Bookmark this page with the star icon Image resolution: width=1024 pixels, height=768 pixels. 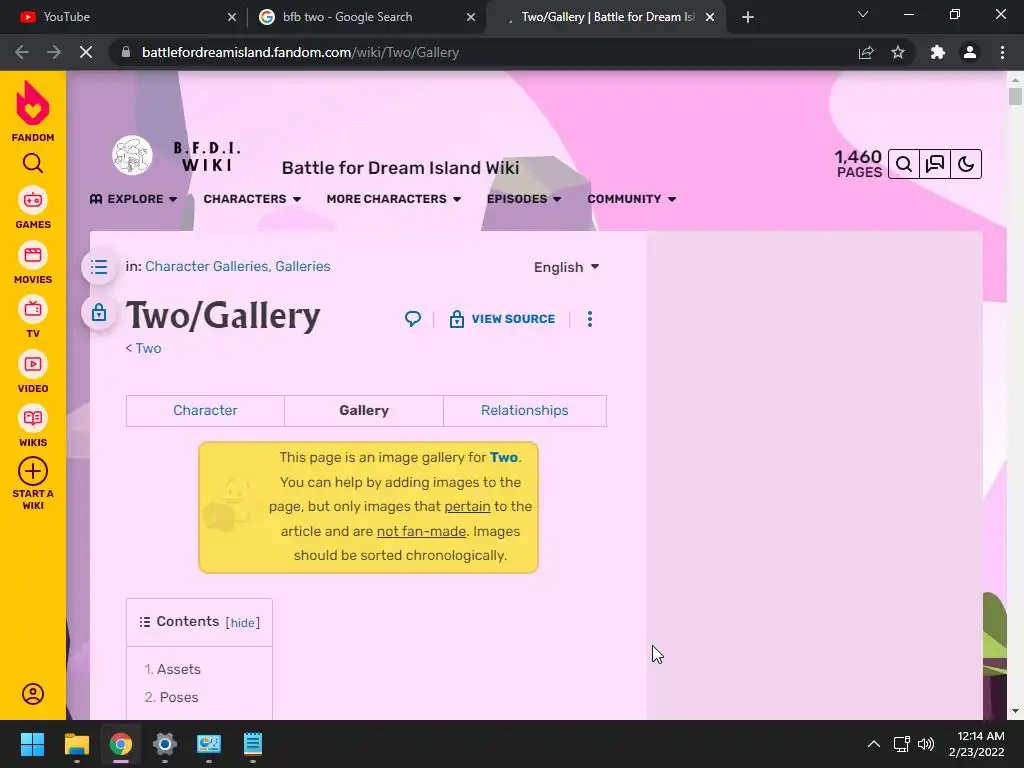pyautogui.click(x=898, y=52)
